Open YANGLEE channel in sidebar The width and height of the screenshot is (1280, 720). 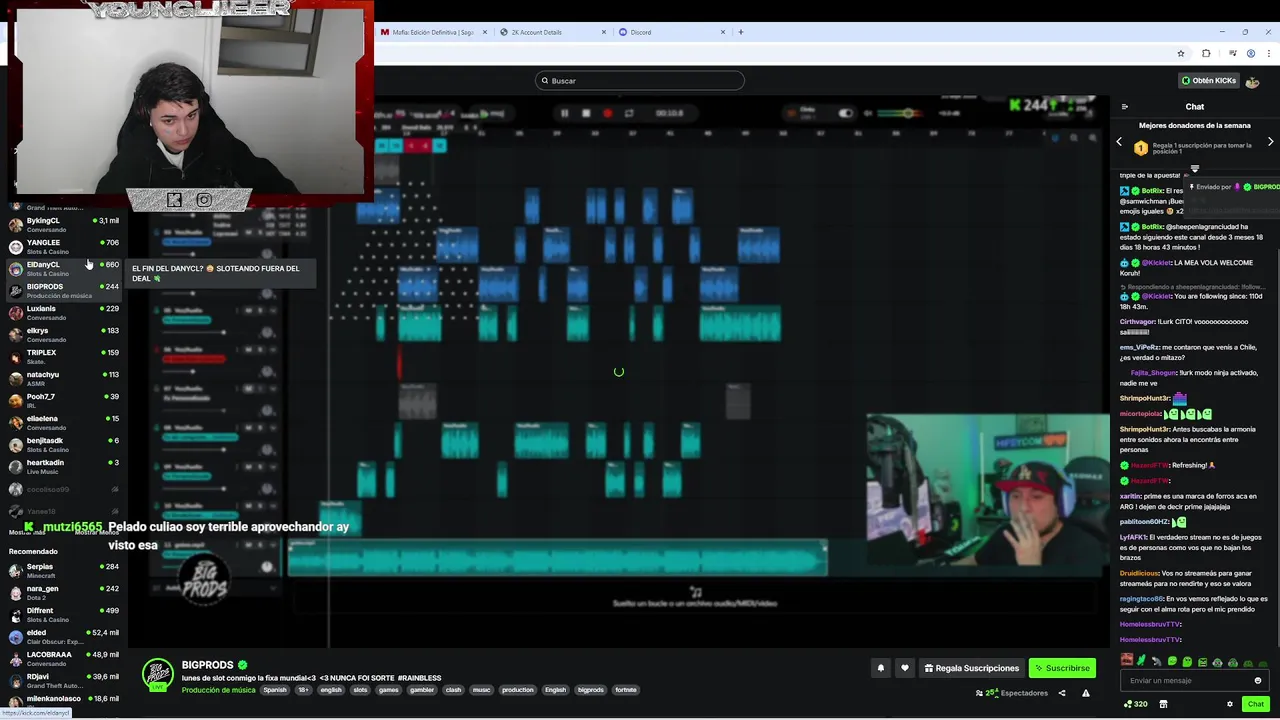coord(64,247)
